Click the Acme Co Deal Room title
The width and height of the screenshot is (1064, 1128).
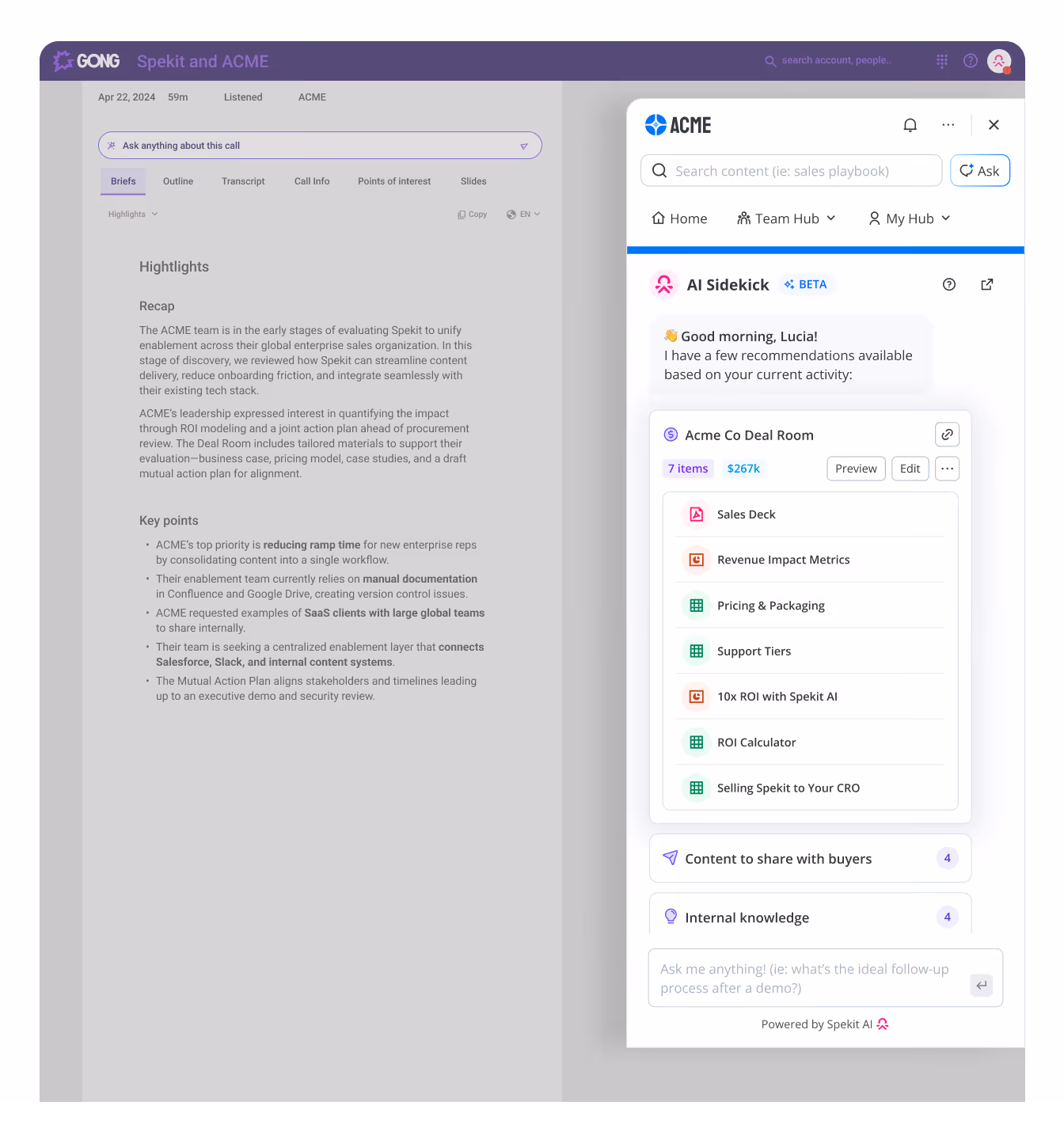[749, 435]
